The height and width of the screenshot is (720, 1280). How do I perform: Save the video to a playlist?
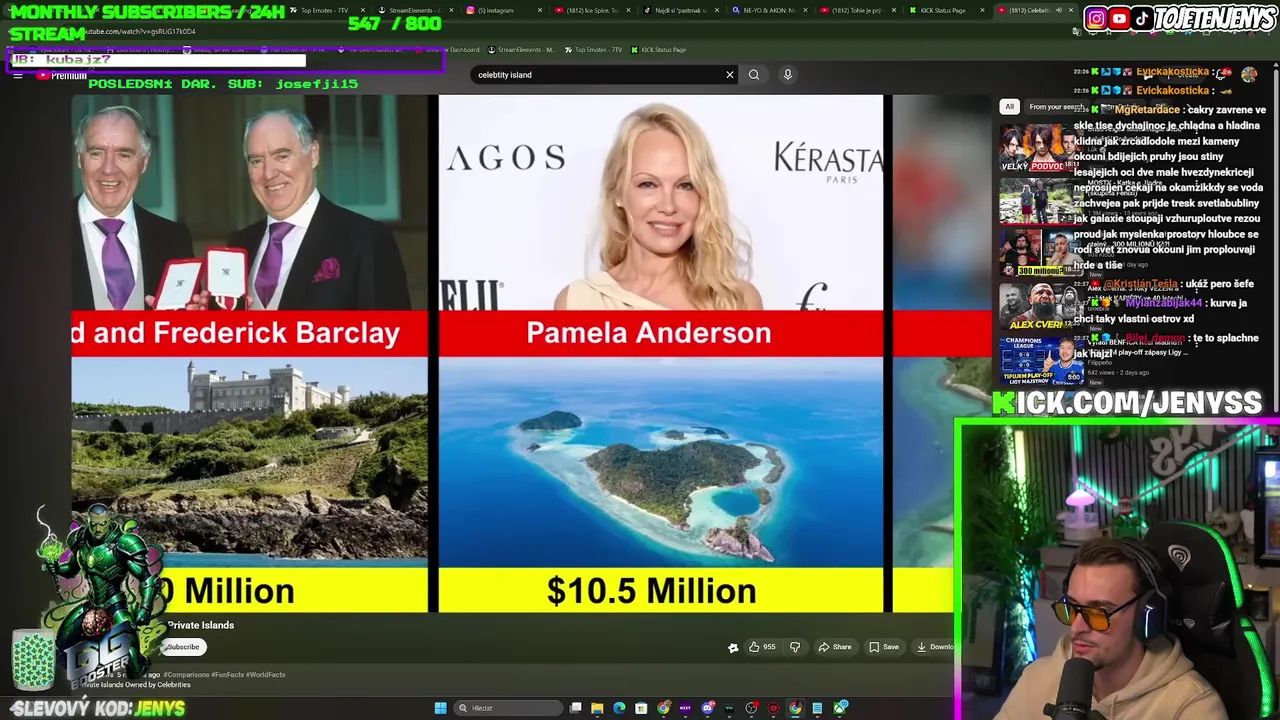[884, 647]
